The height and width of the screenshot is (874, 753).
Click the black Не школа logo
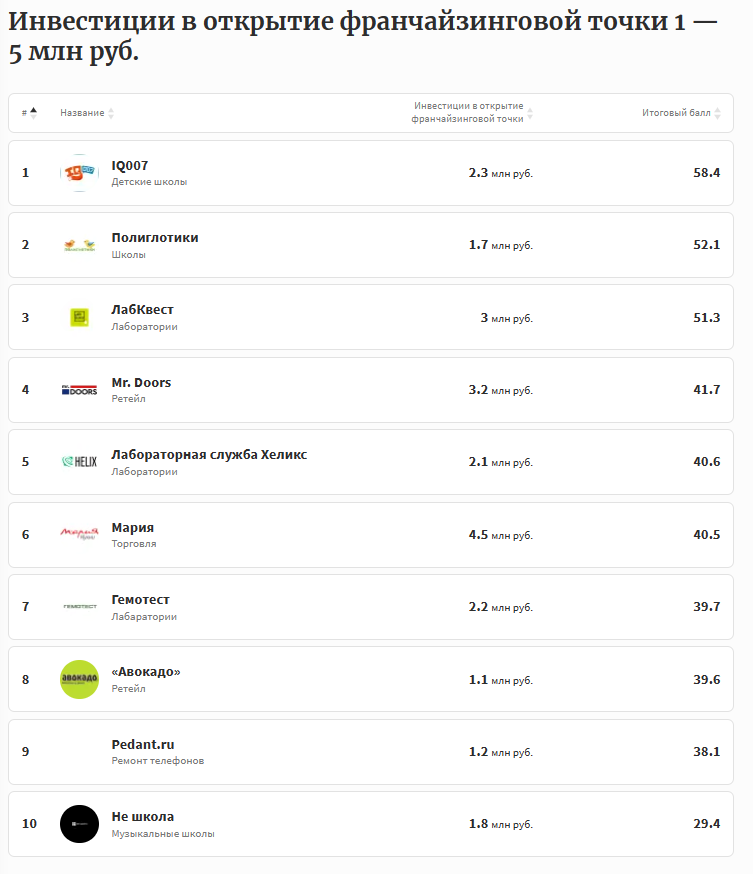79,824
